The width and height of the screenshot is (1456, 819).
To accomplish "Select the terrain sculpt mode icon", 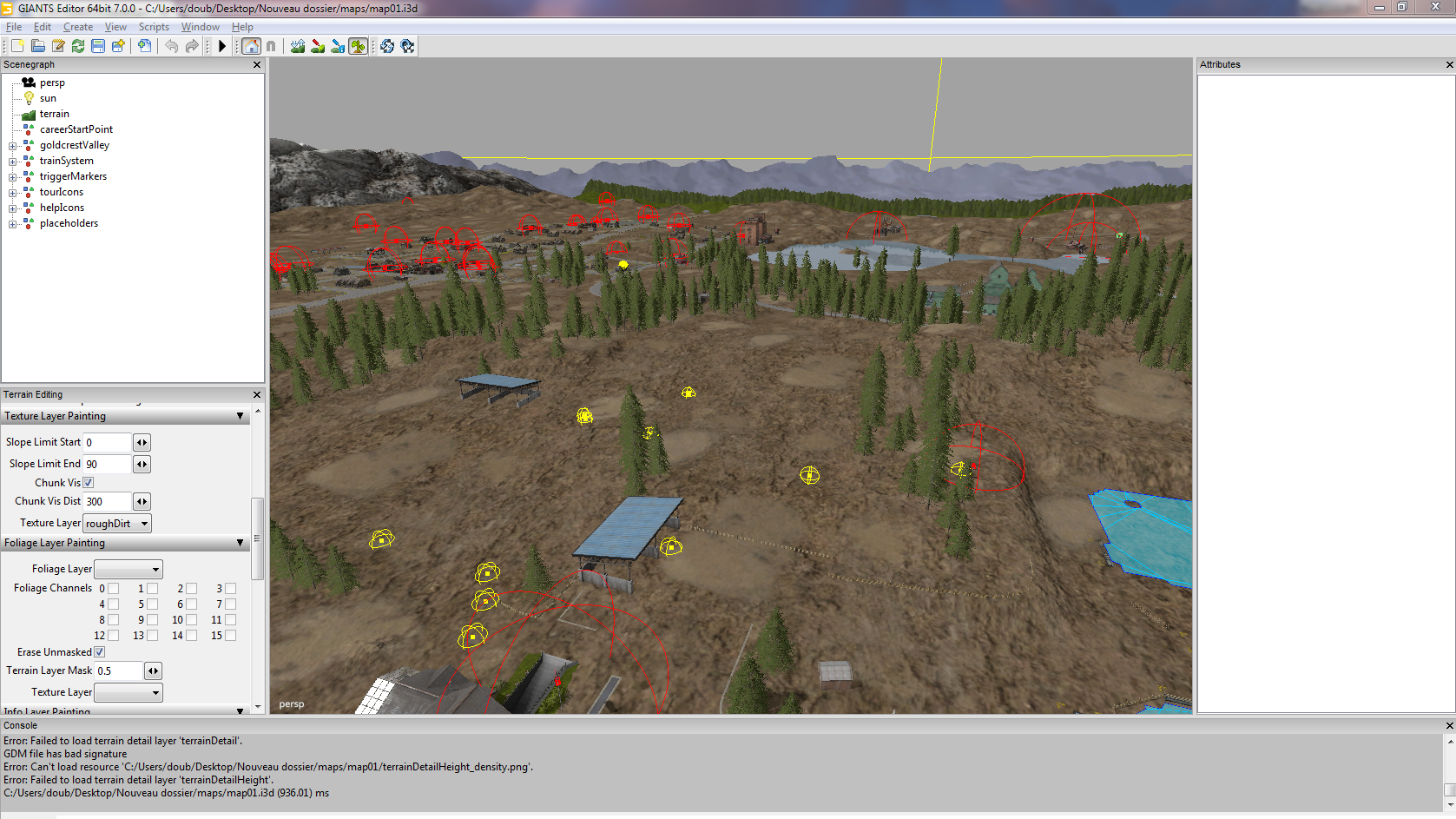I will point(298,46).
